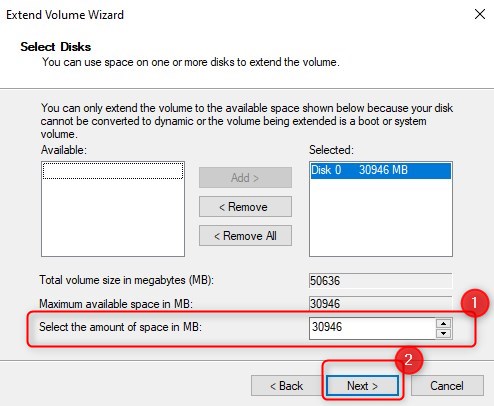Click blank area below Disk 0 entry

tap(381, 217)
